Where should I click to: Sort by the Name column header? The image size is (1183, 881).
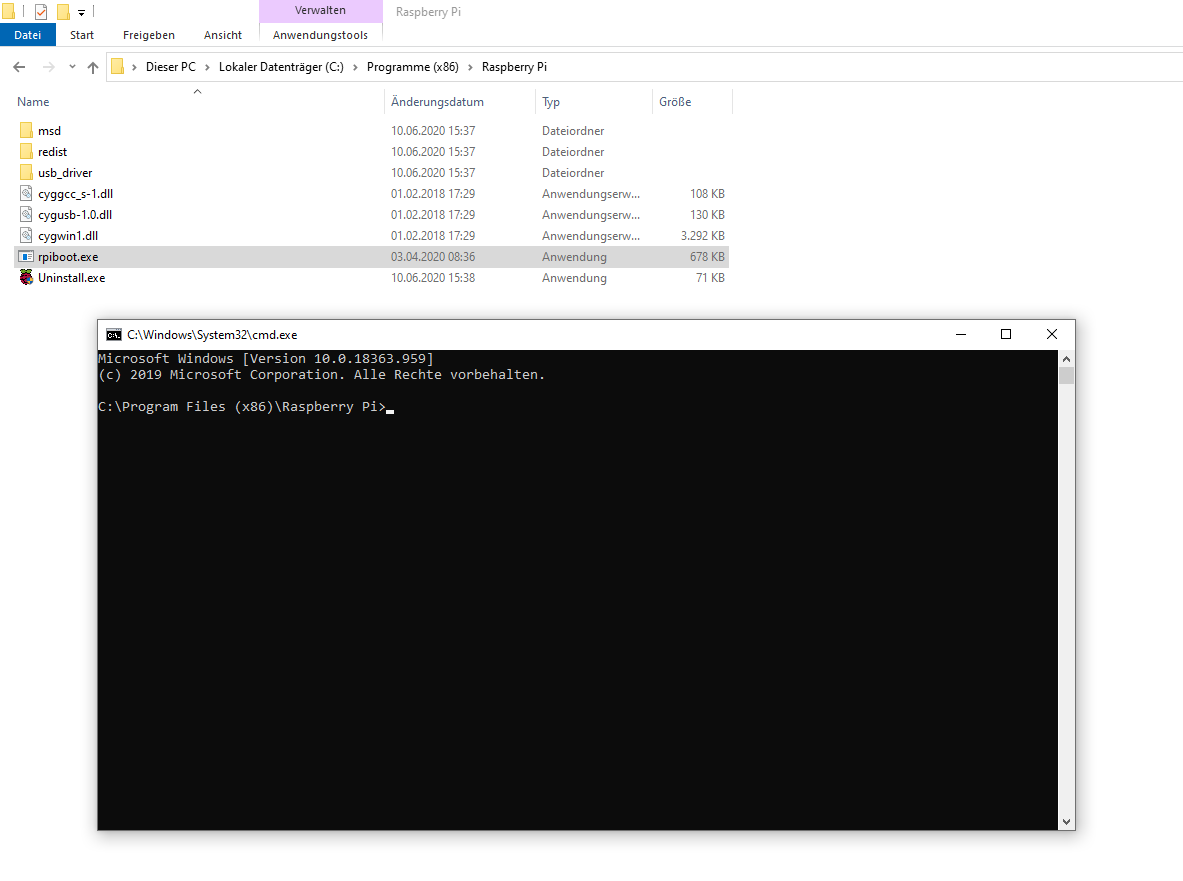(x=199, y=102)
